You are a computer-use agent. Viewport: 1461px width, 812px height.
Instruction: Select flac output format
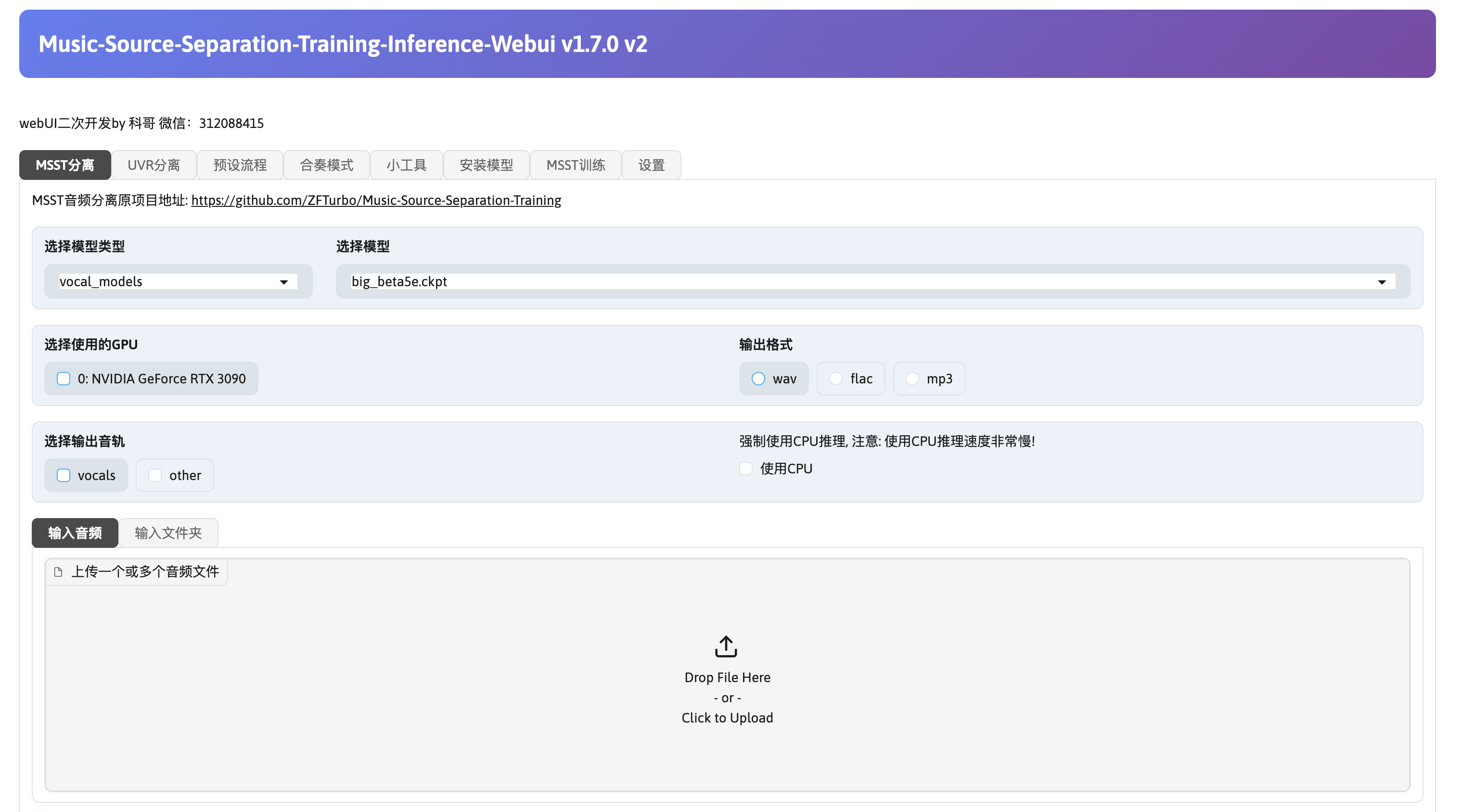point(836,379)
